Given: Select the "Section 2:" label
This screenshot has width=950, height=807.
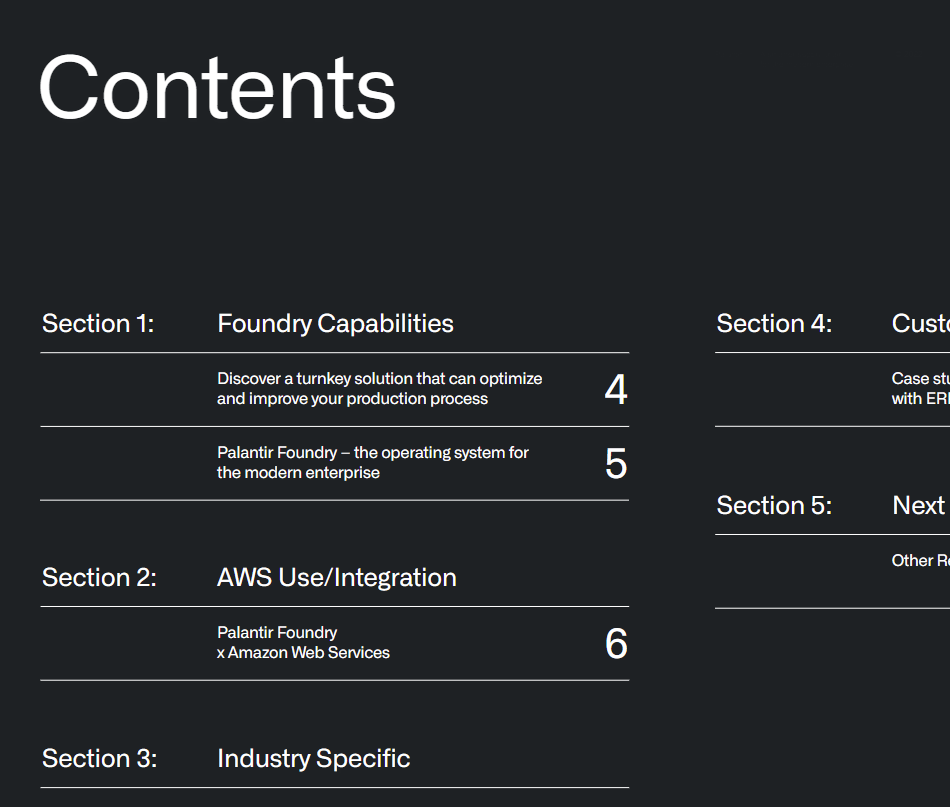Looking at the screenshot, I should click(x=99, y=578).
